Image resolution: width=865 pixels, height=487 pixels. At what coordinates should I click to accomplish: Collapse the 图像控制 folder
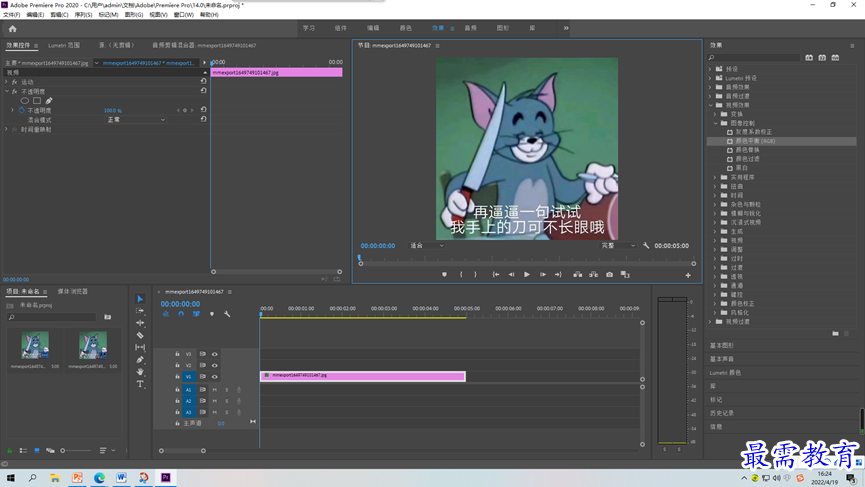click(x=716, y=123)
